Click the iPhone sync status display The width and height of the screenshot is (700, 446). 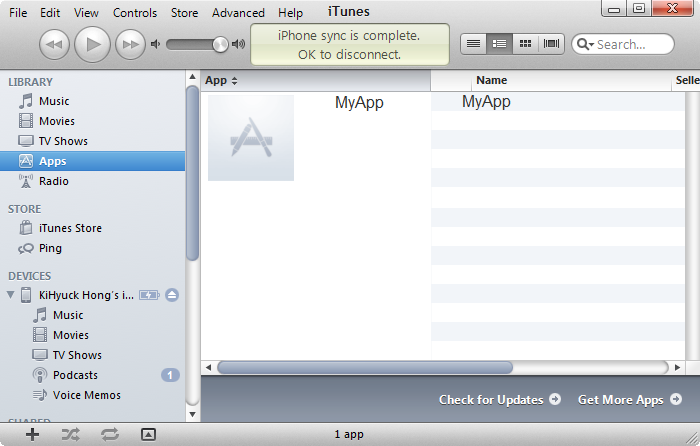350,45
